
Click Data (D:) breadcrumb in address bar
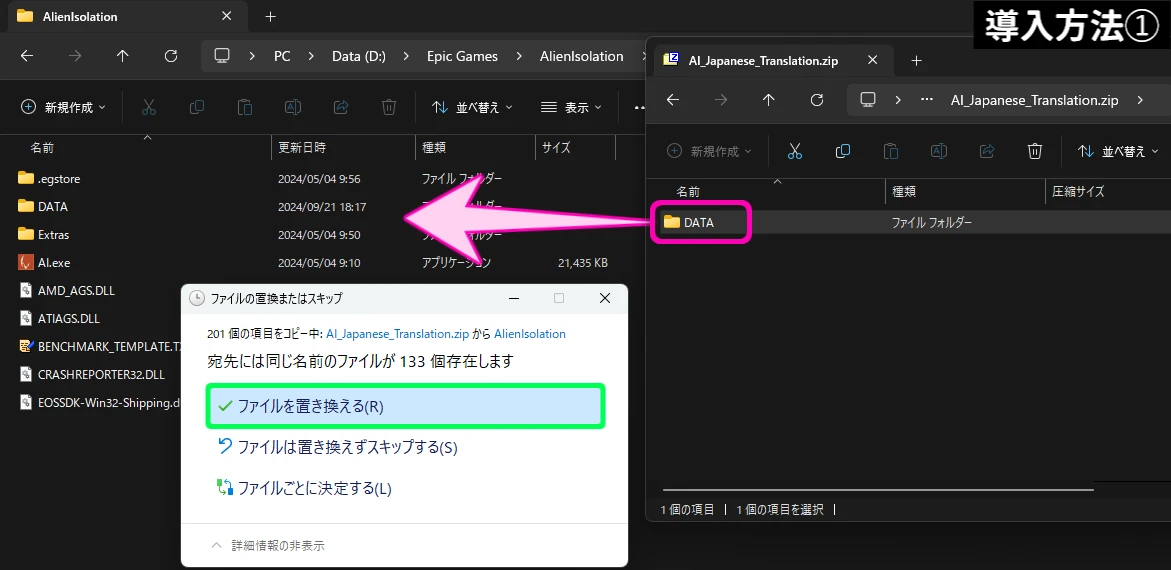[359, 56]
